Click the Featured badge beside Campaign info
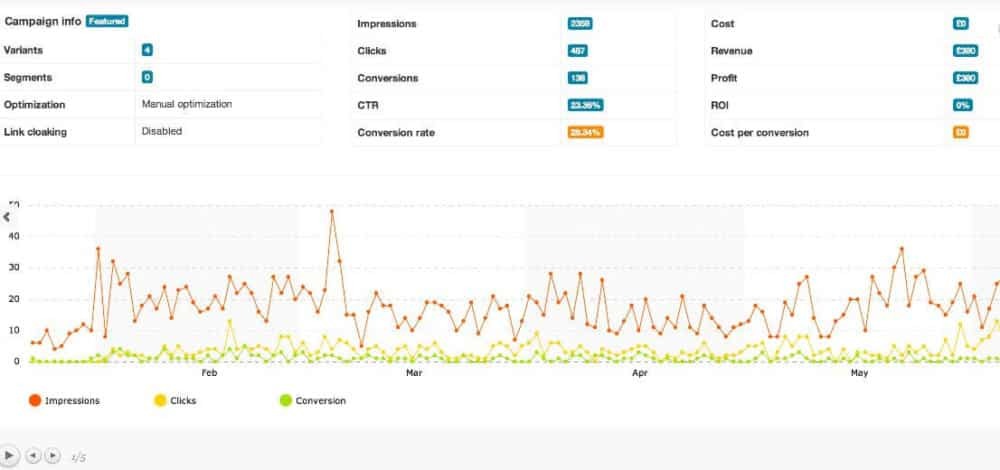This screenshot has width=1000, height=470. coord(107,20)
